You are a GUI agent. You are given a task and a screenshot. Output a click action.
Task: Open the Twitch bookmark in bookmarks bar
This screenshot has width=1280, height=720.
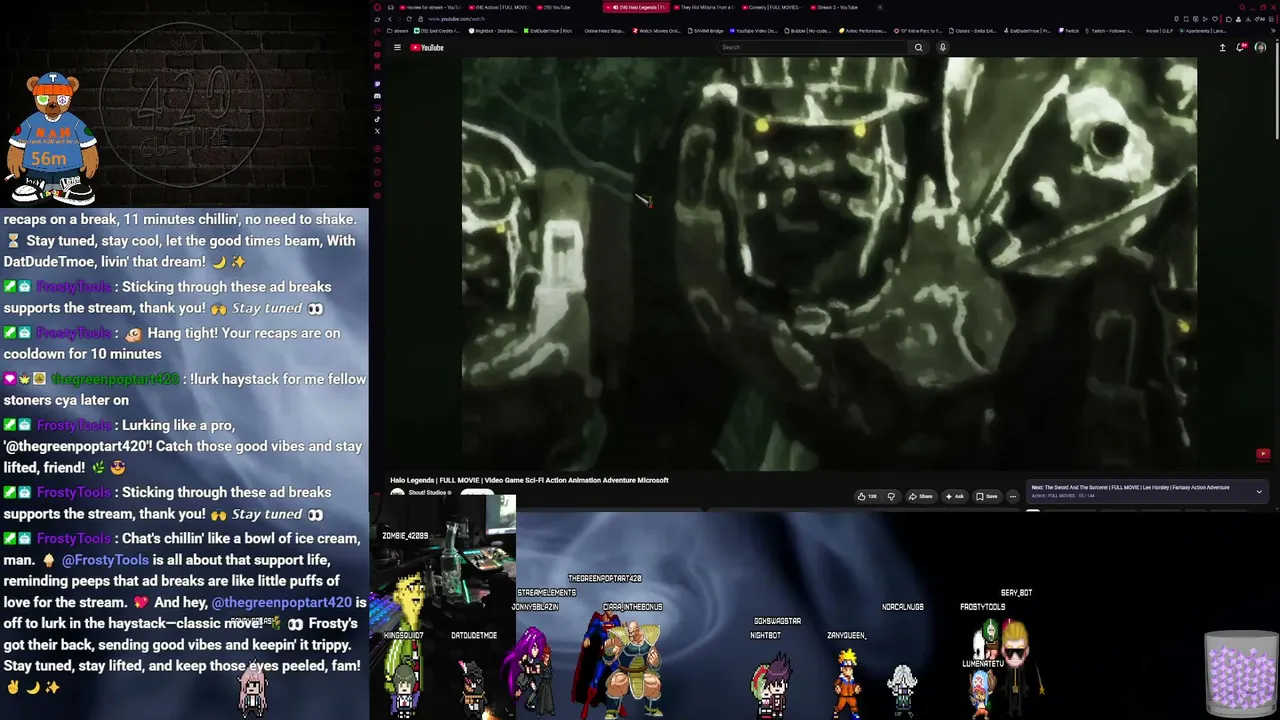(1070, 31)
